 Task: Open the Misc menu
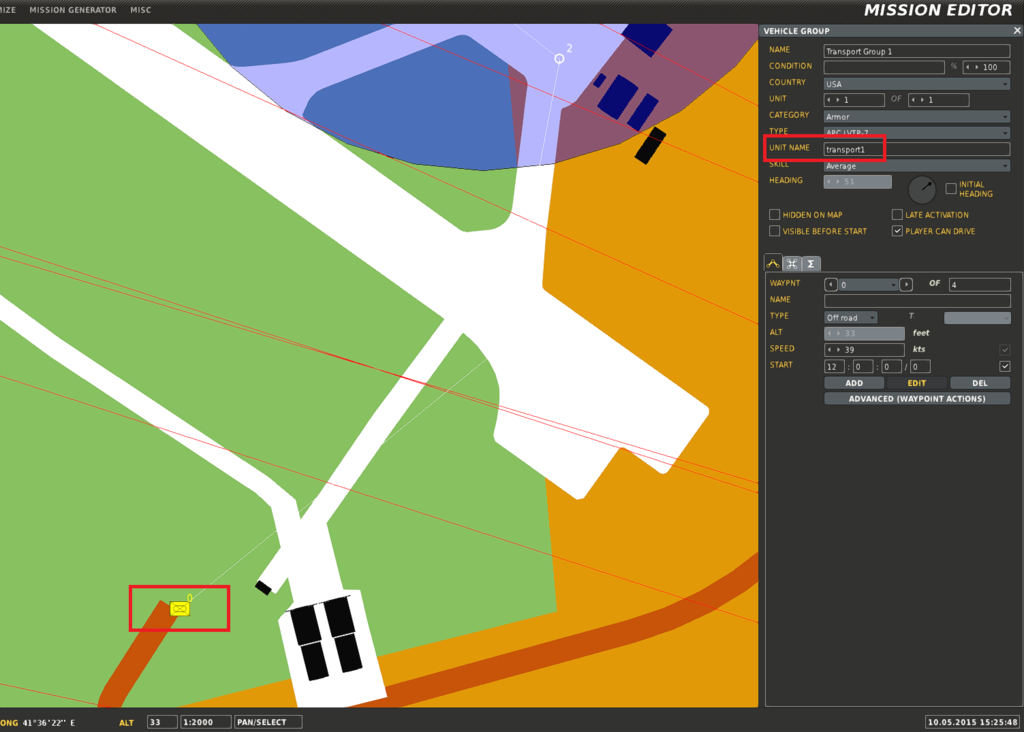point(140,10)
